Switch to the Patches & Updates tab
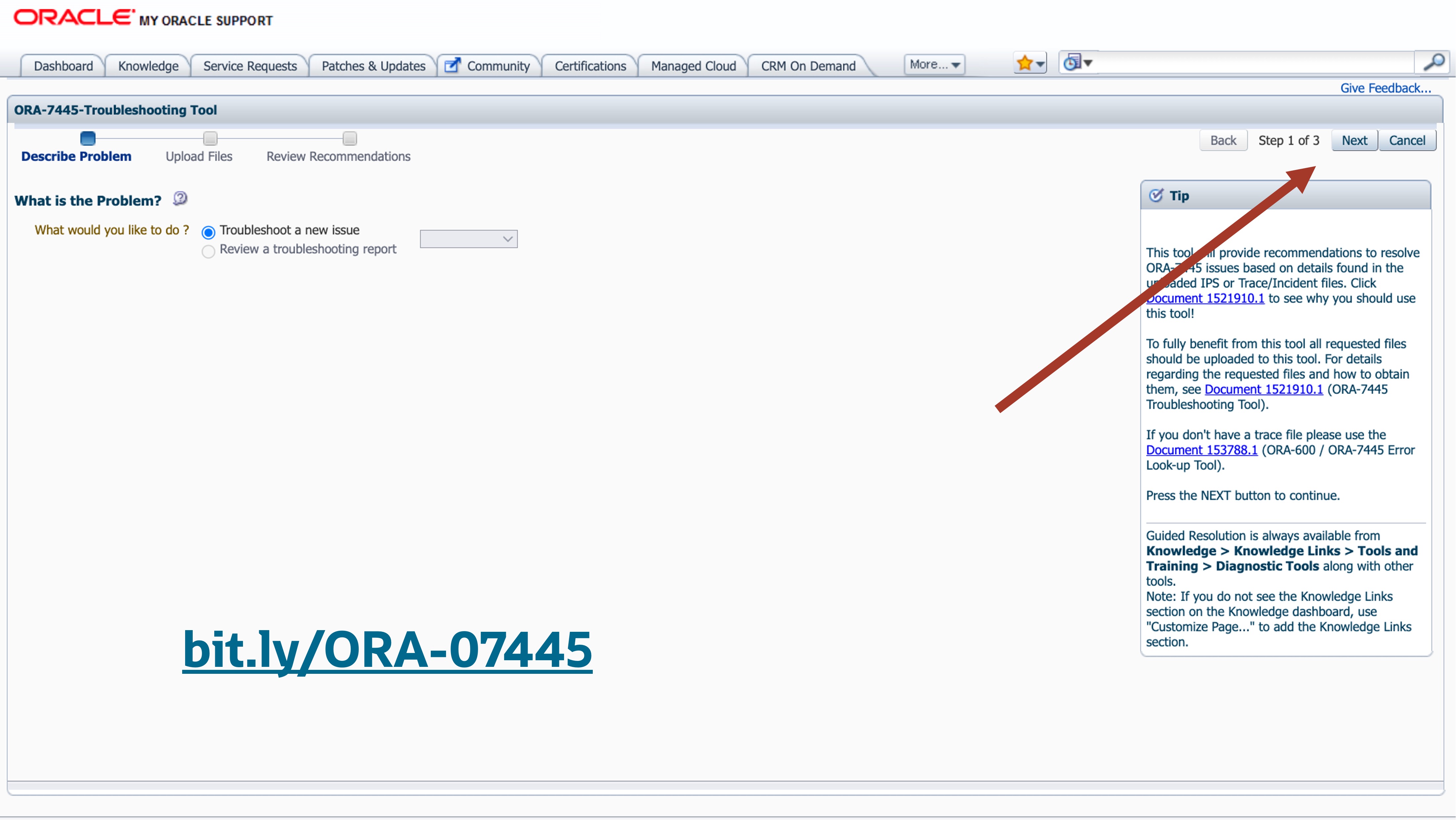 tap(373, 65)
